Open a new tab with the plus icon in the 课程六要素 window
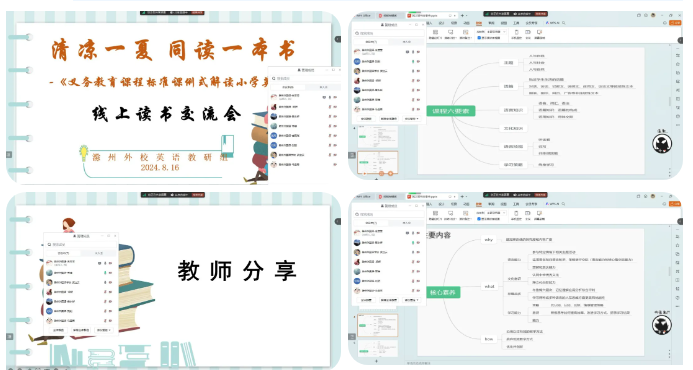The height and width of the screenshot is (370, 693). pos(462,15)
